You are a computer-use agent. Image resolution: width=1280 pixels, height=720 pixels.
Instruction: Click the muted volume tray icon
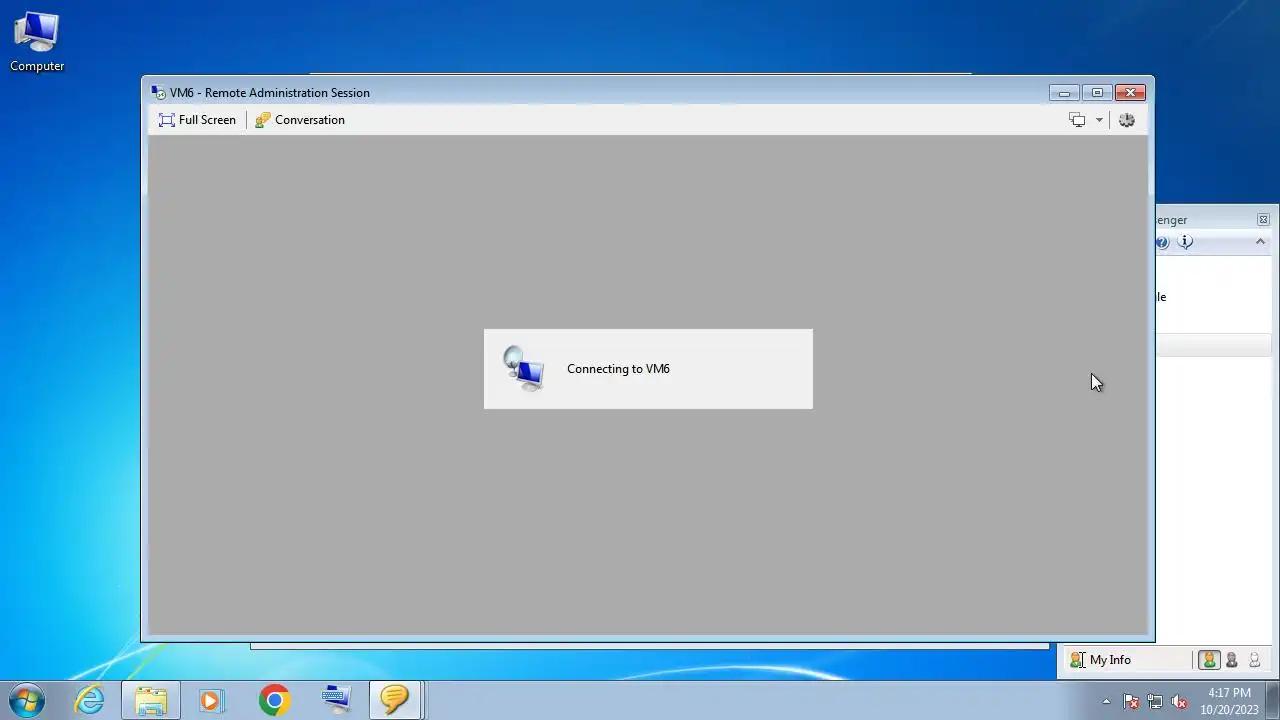pos(1179,701)
